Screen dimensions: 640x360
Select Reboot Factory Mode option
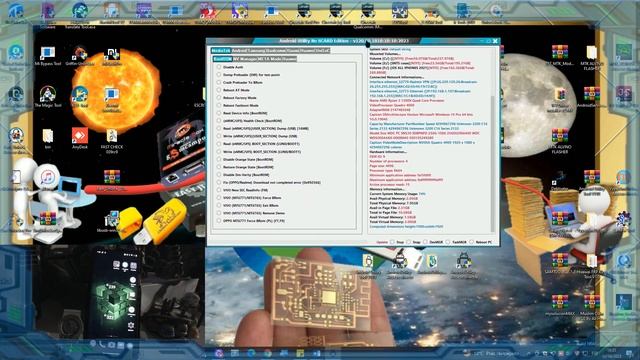pyautogui.click(x=237, y=98)
